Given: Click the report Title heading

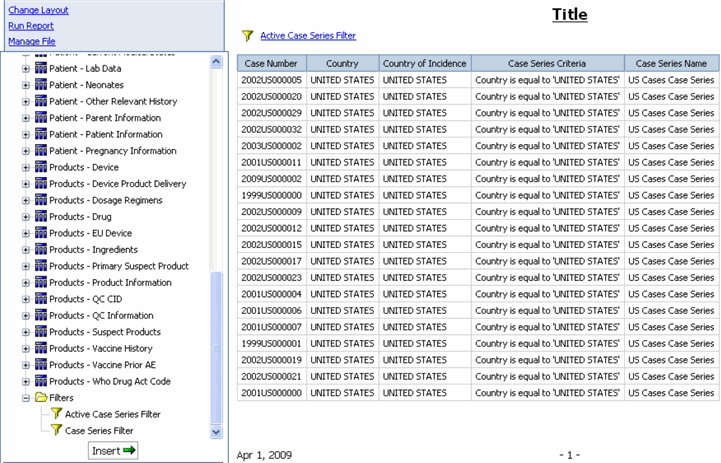Looking at the screenshot, I should pos(570,14).
